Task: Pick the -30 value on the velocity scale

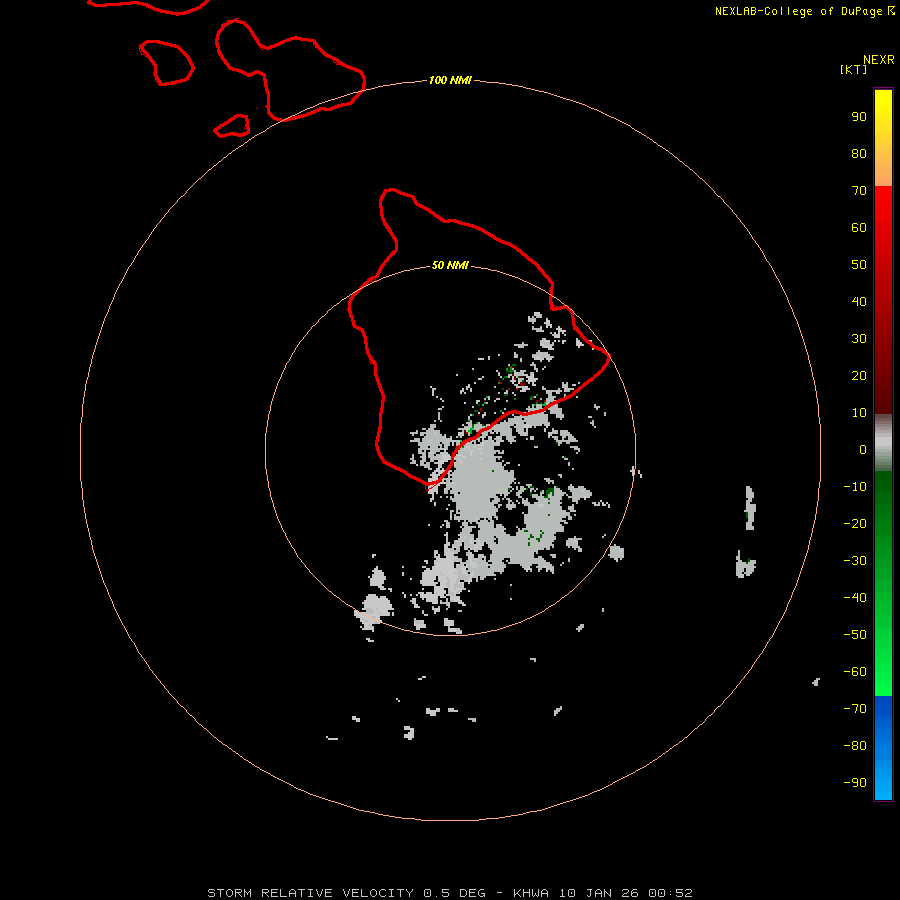Action: click(x=855, y=561)
